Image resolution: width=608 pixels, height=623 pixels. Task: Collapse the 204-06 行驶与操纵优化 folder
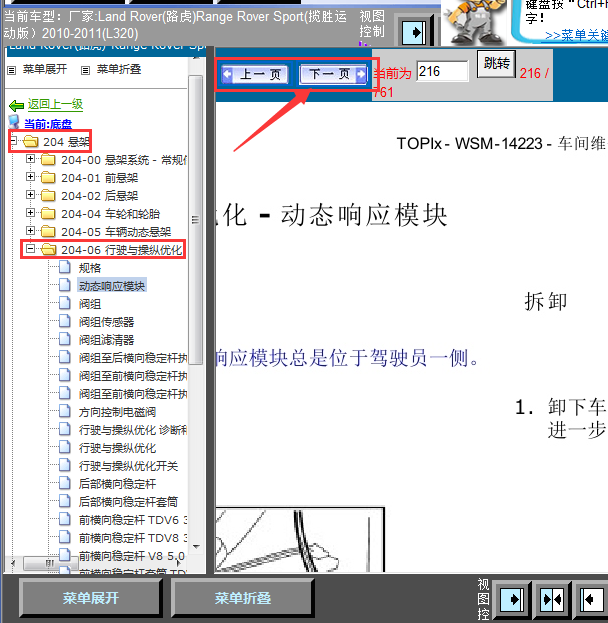point(30,249)
